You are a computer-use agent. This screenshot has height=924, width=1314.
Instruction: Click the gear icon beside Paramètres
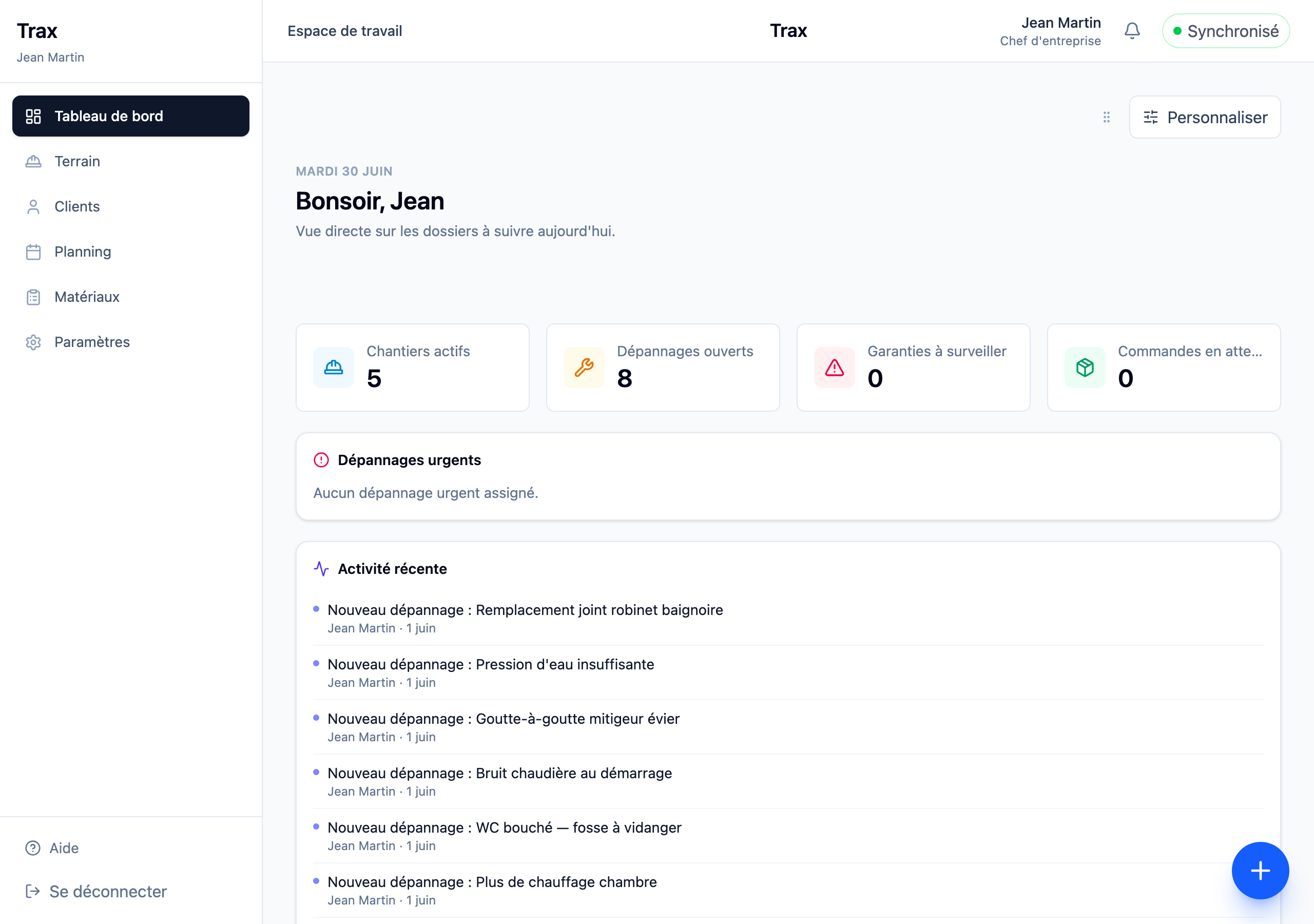coord(33,342)
